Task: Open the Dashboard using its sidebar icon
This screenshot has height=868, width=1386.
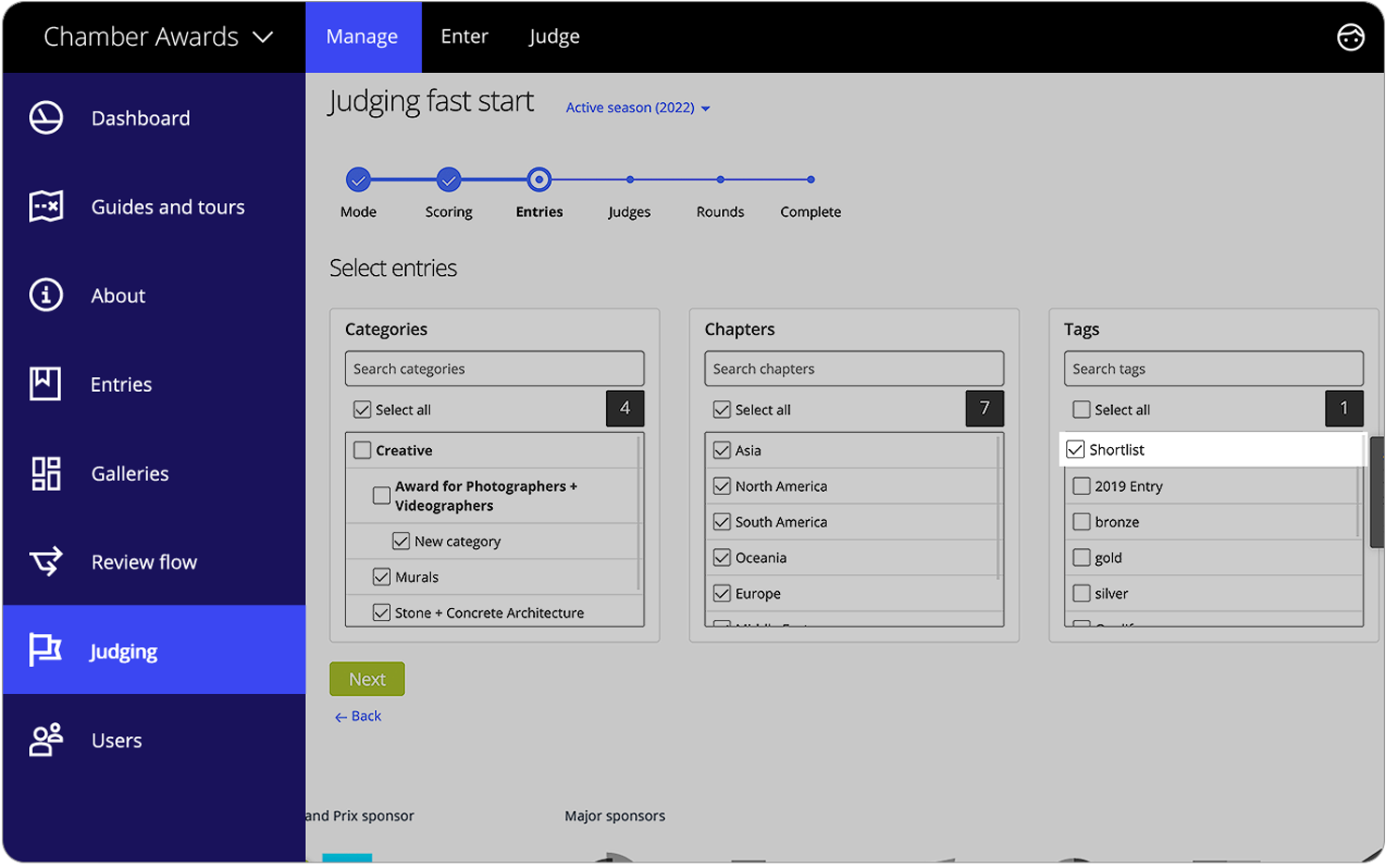Action: click(45, 118)
